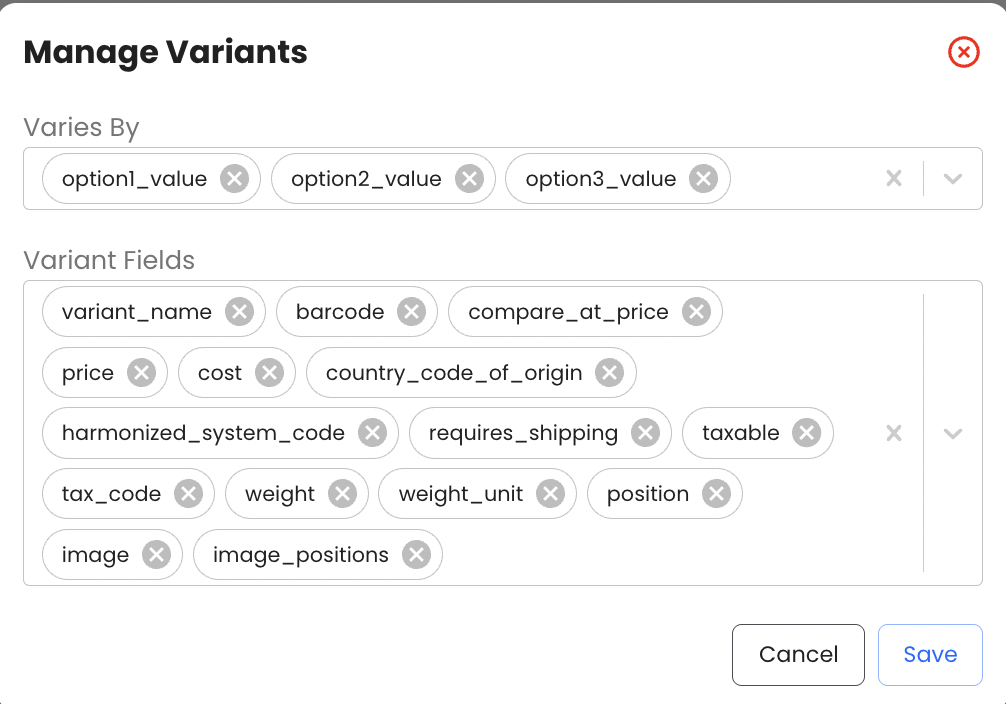Save the variant settings
Viewport: 1006px width, 704px height.
pyautogui.click(x=930, y=655)
